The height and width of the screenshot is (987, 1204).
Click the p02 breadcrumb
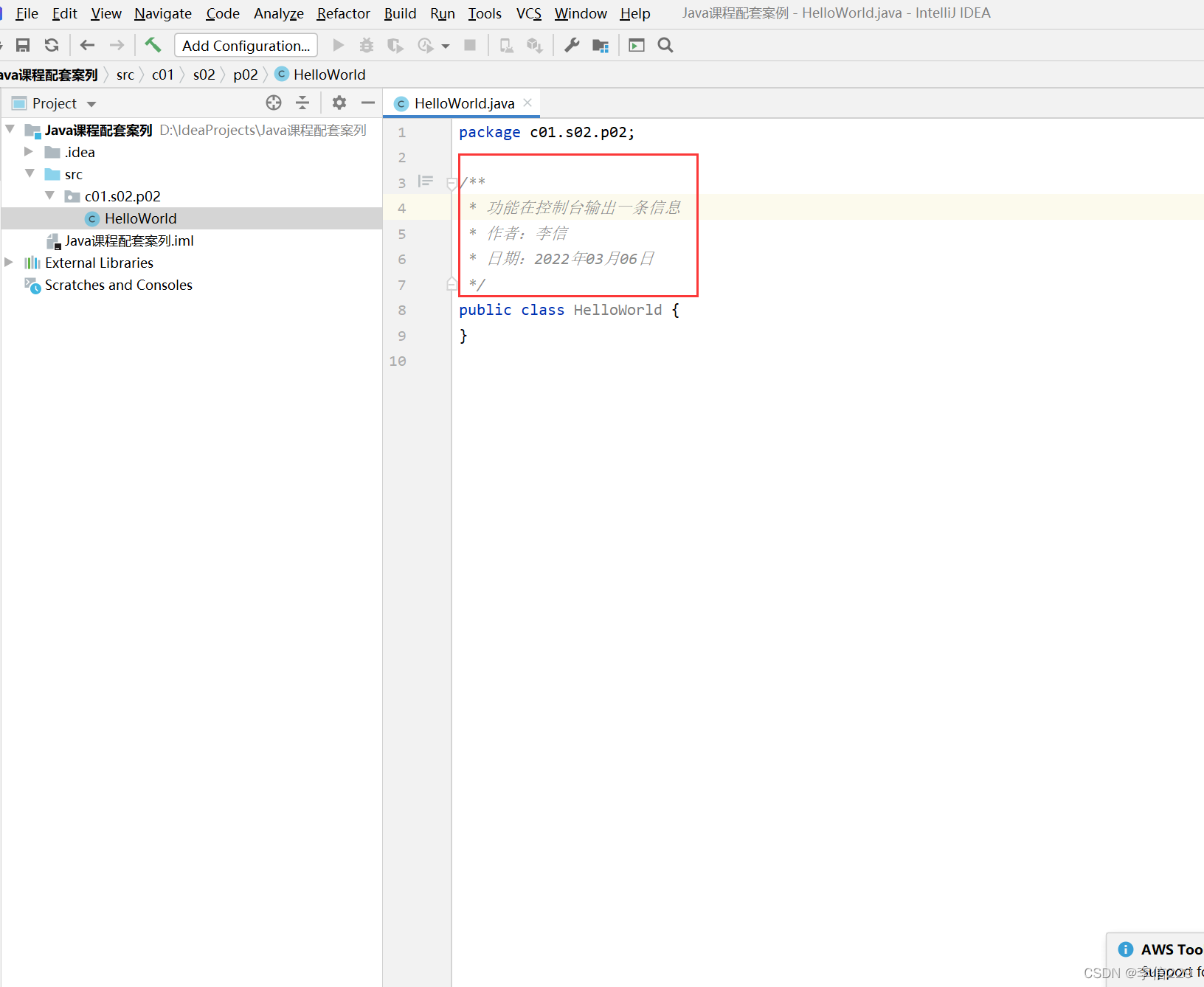click(x=246, y=75)
